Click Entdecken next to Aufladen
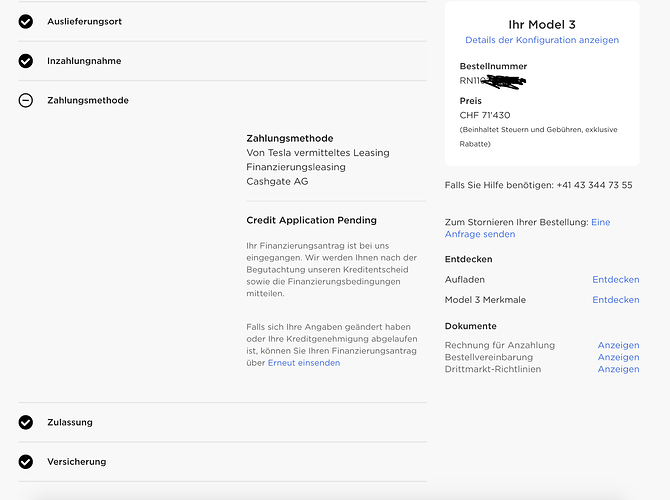This screenshot has width=670, height=500. pyautogui.click(x=616, y=279)
